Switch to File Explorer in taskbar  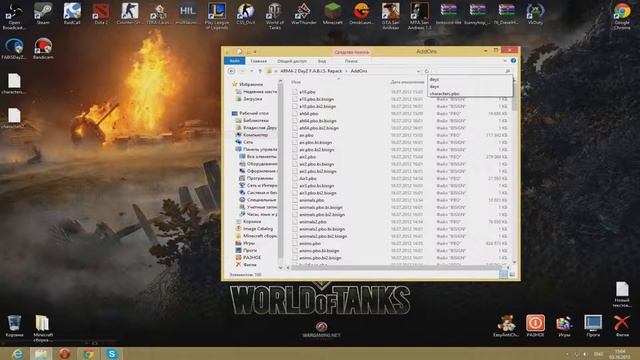[41, 353]
